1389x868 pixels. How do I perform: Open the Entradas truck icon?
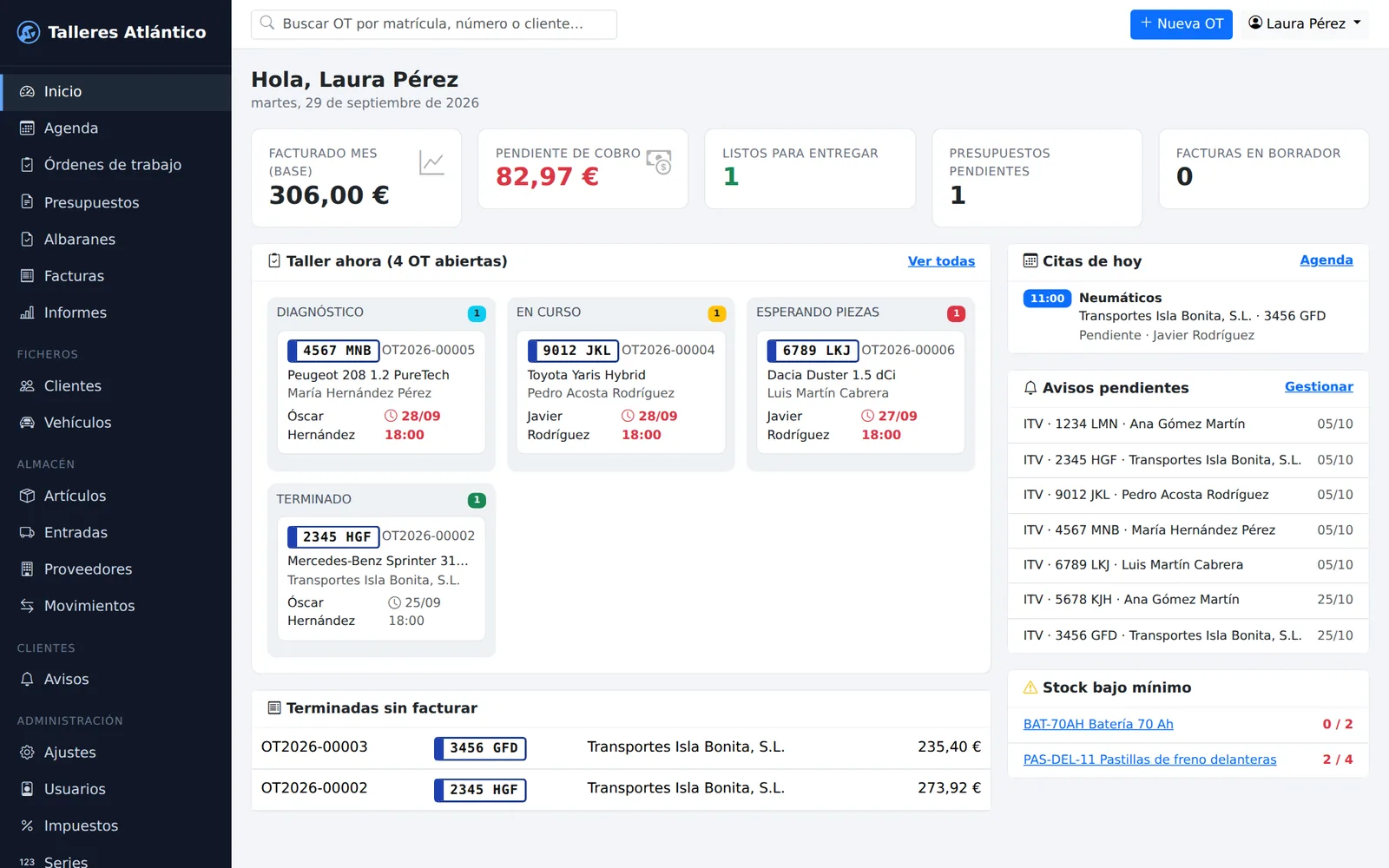(x=27, y=532)
